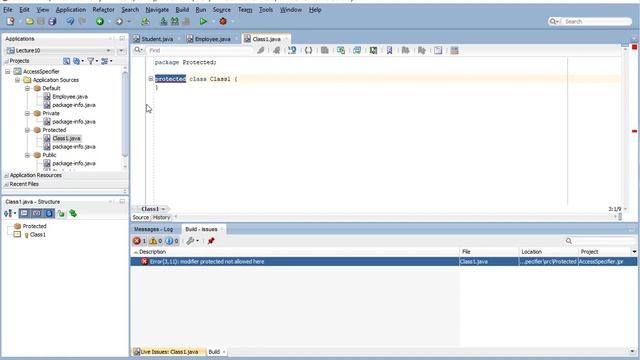Click the Save All toolbar icon
Viewport: 640px width, 360px height.
(x=52, y=21)
